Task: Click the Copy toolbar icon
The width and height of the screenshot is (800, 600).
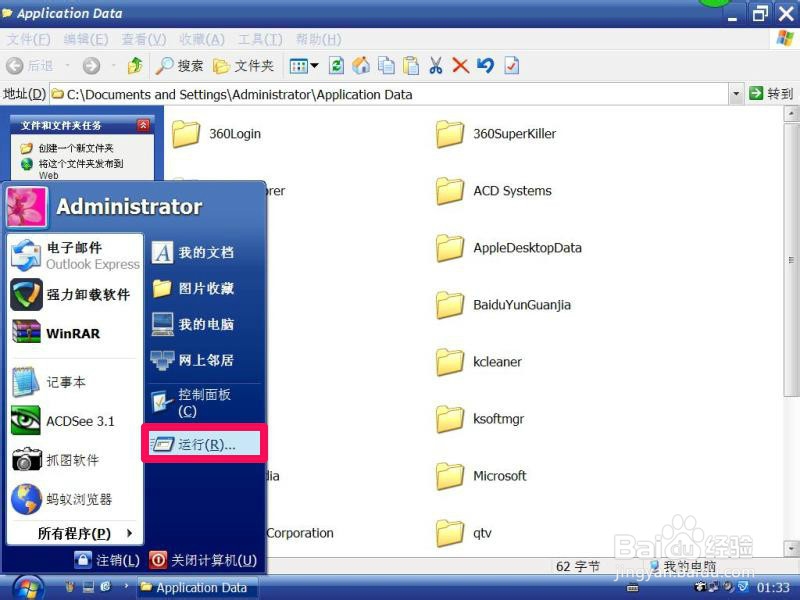Action: point(386,65)
